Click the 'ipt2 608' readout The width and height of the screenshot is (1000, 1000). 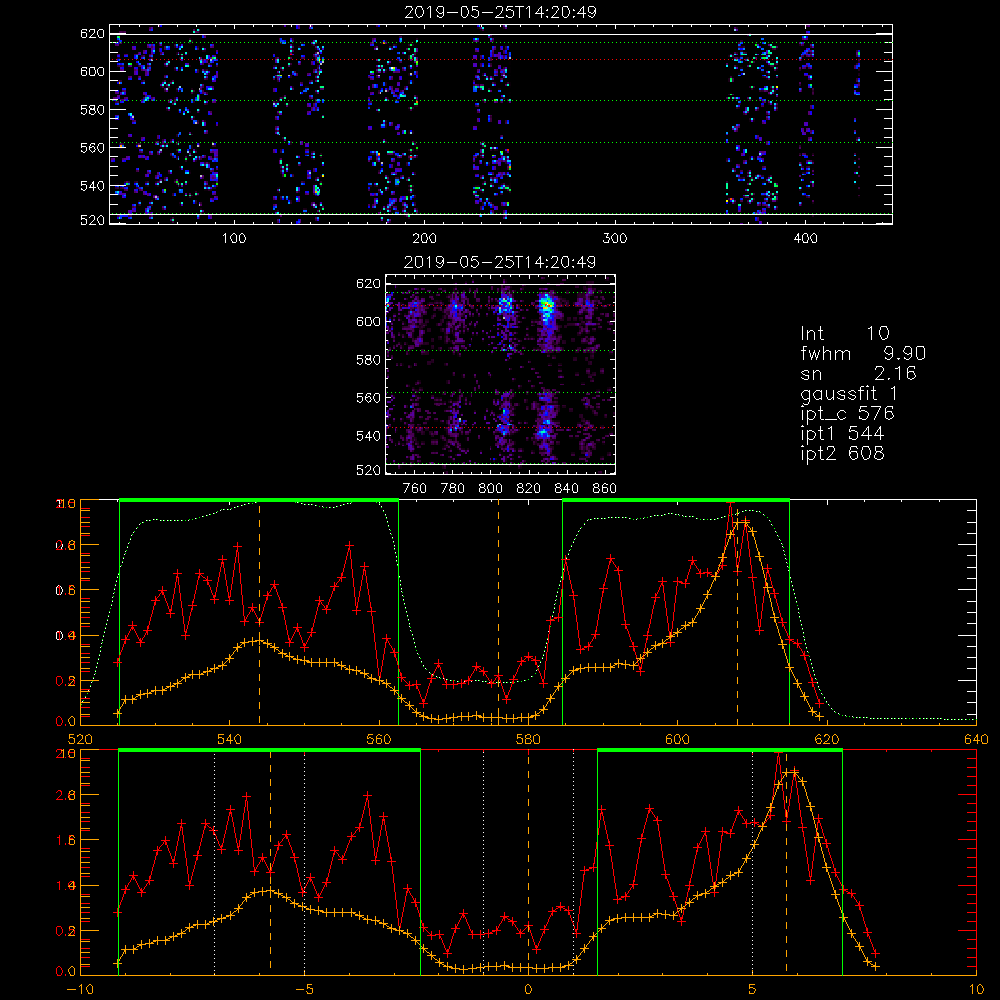coord(842,453)
